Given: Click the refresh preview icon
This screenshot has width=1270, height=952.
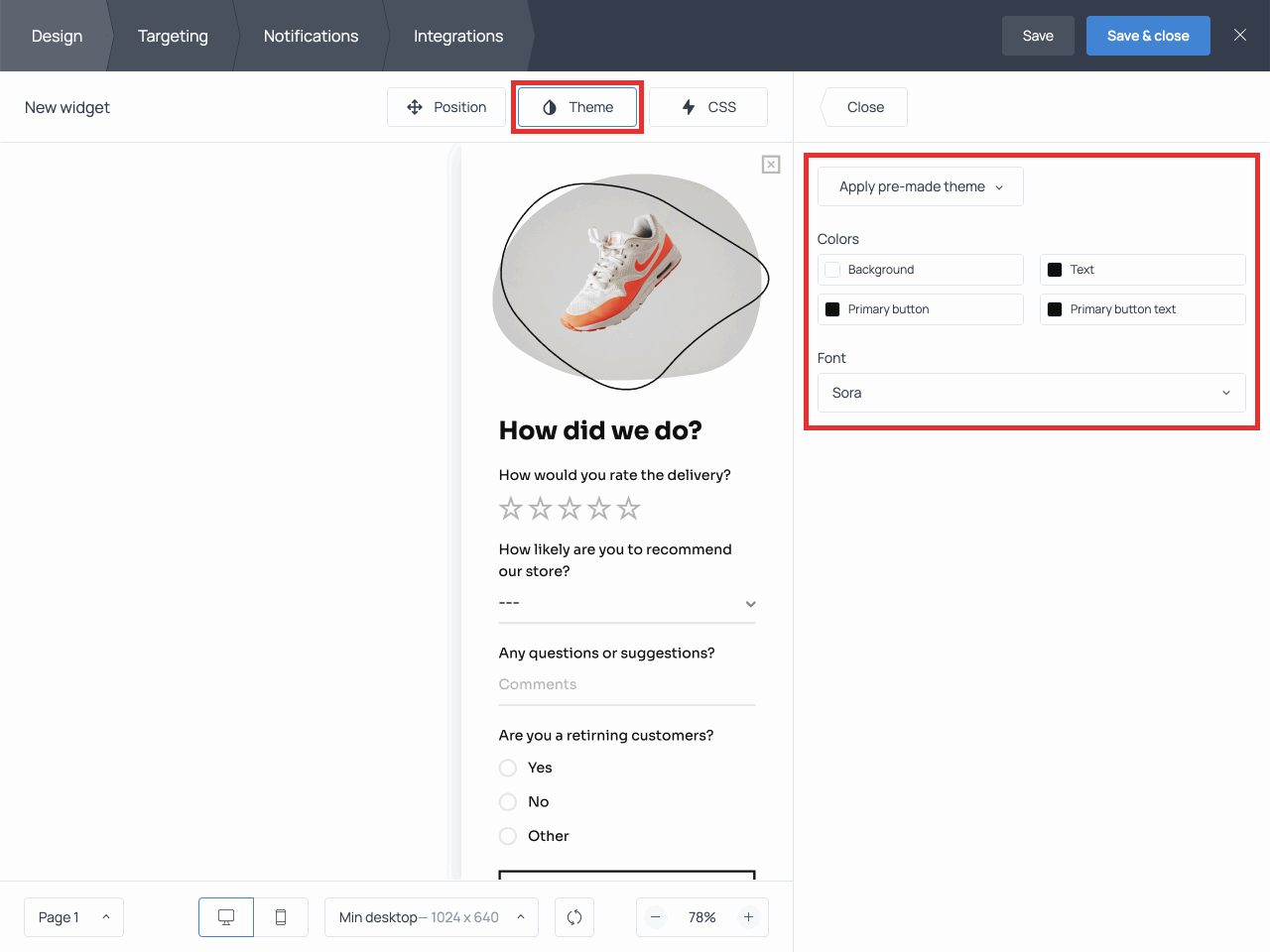Looking at the screenshot, I should pyautogui.click(x=574, y=916).
